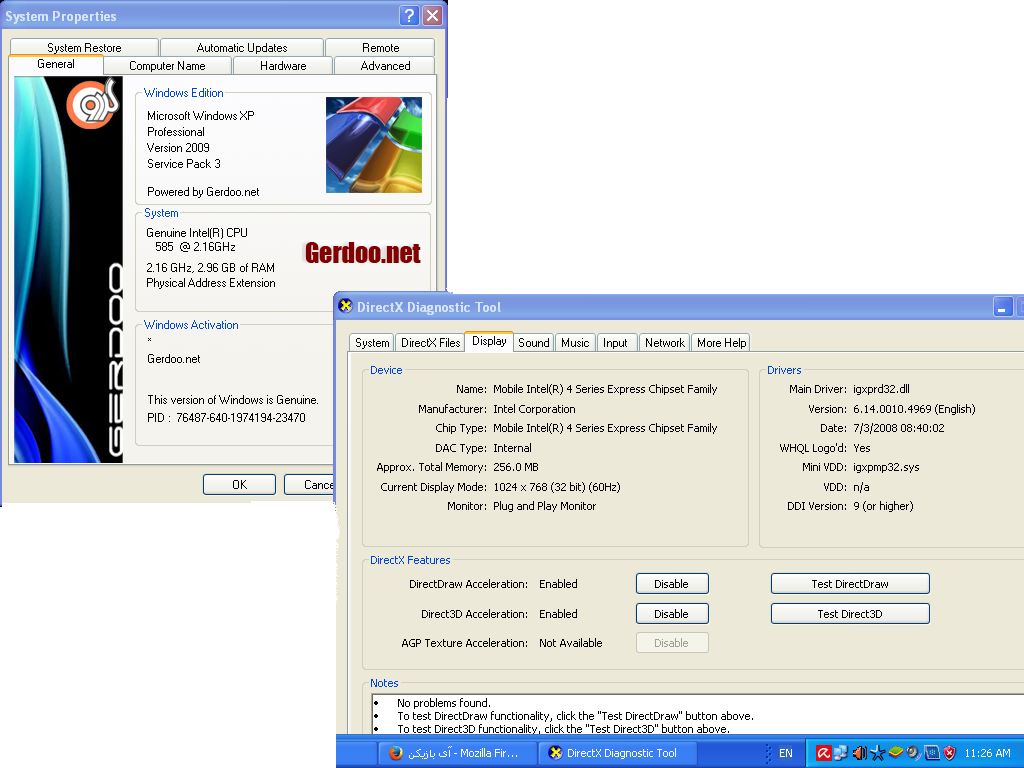Image resolution: width=1024 pixels, height=768 pixels.
Task: Open the Input tab
Action: [x=615, y=343]
